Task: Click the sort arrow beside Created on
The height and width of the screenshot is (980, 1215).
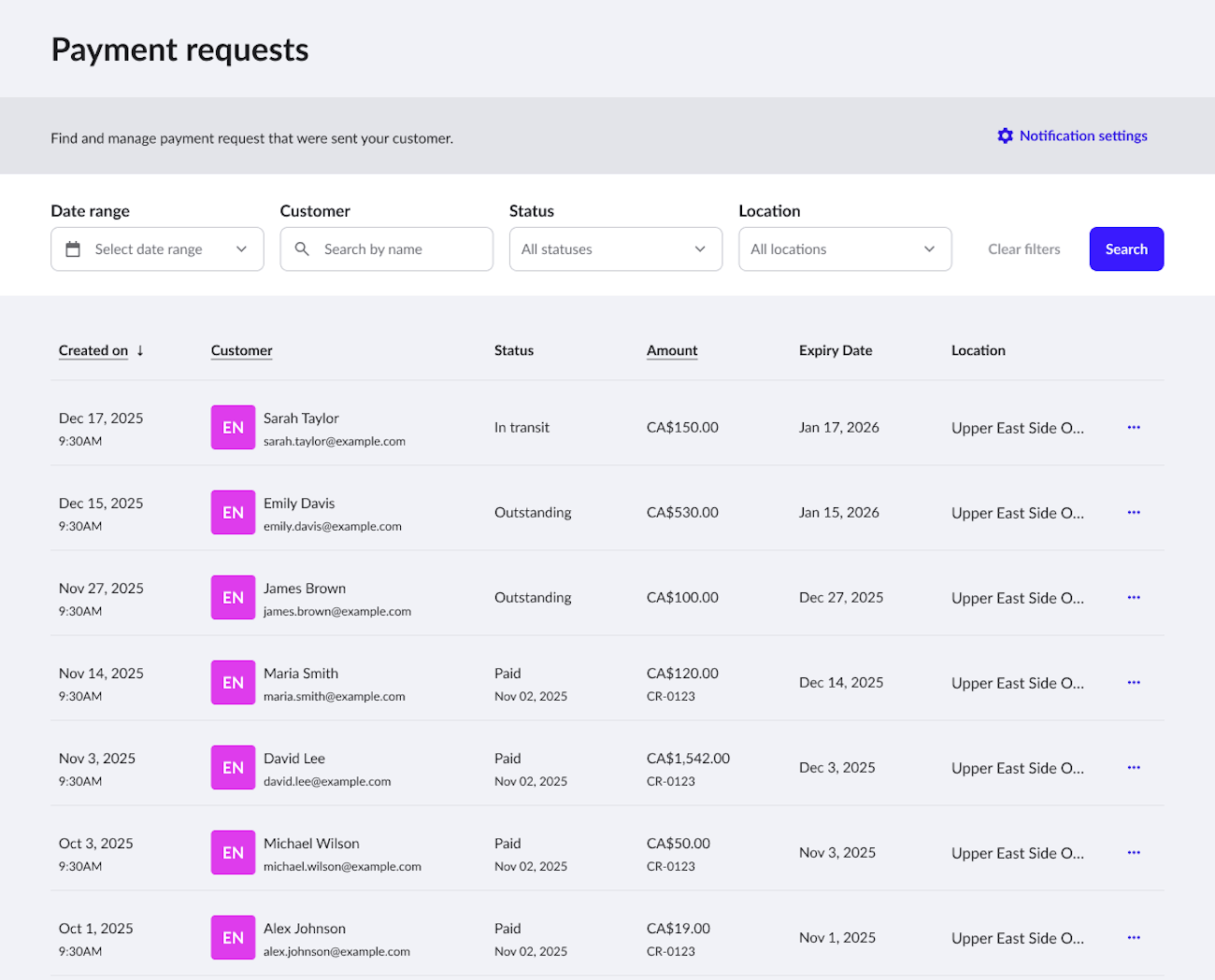Action: pyautogui.click(x=140, y=350)
